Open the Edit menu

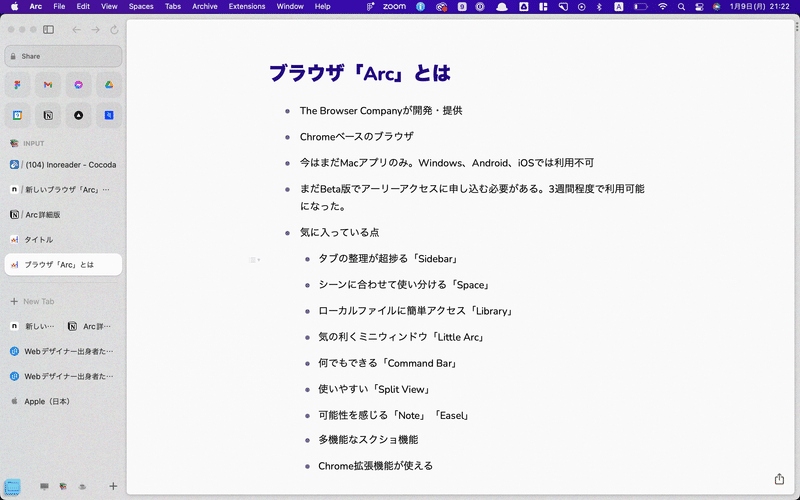83,7
